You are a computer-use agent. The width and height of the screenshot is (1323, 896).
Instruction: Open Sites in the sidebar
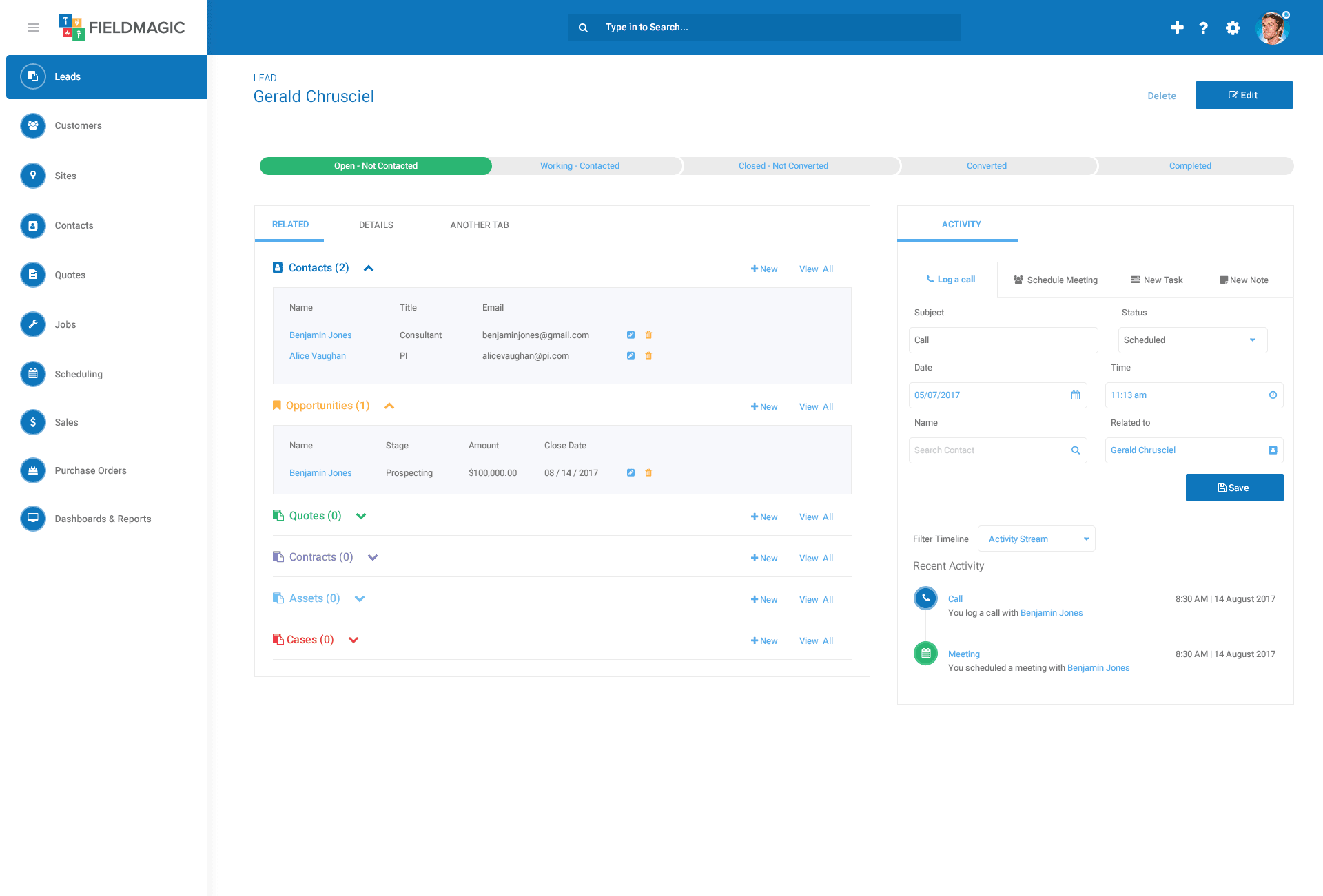[x=65, y=176]
